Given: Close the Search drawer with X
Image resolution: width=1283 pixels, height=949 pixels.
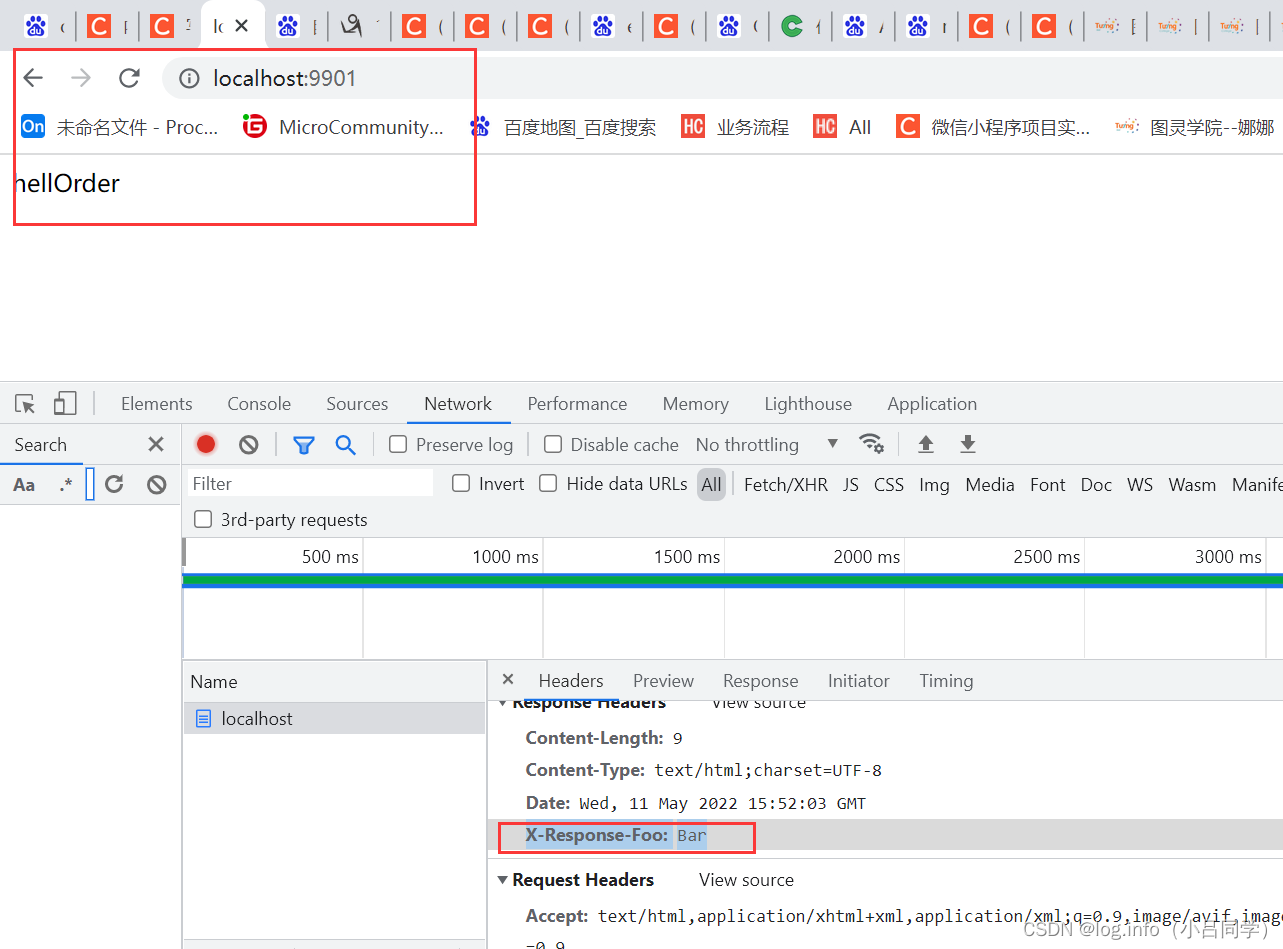Looking at the screenshot, I should click(x=156, y=445).
